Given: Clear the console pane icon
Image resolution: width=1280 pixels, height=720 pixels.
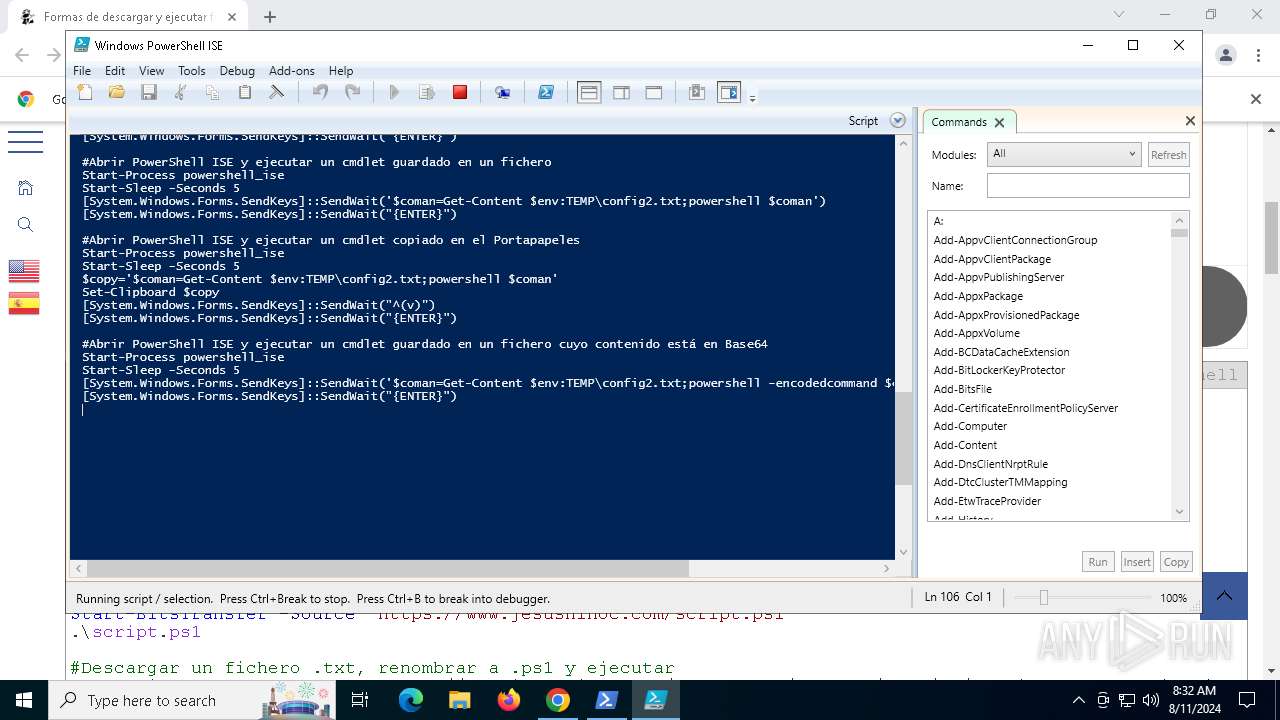Looking at the screenshot, I should (277, 92).
